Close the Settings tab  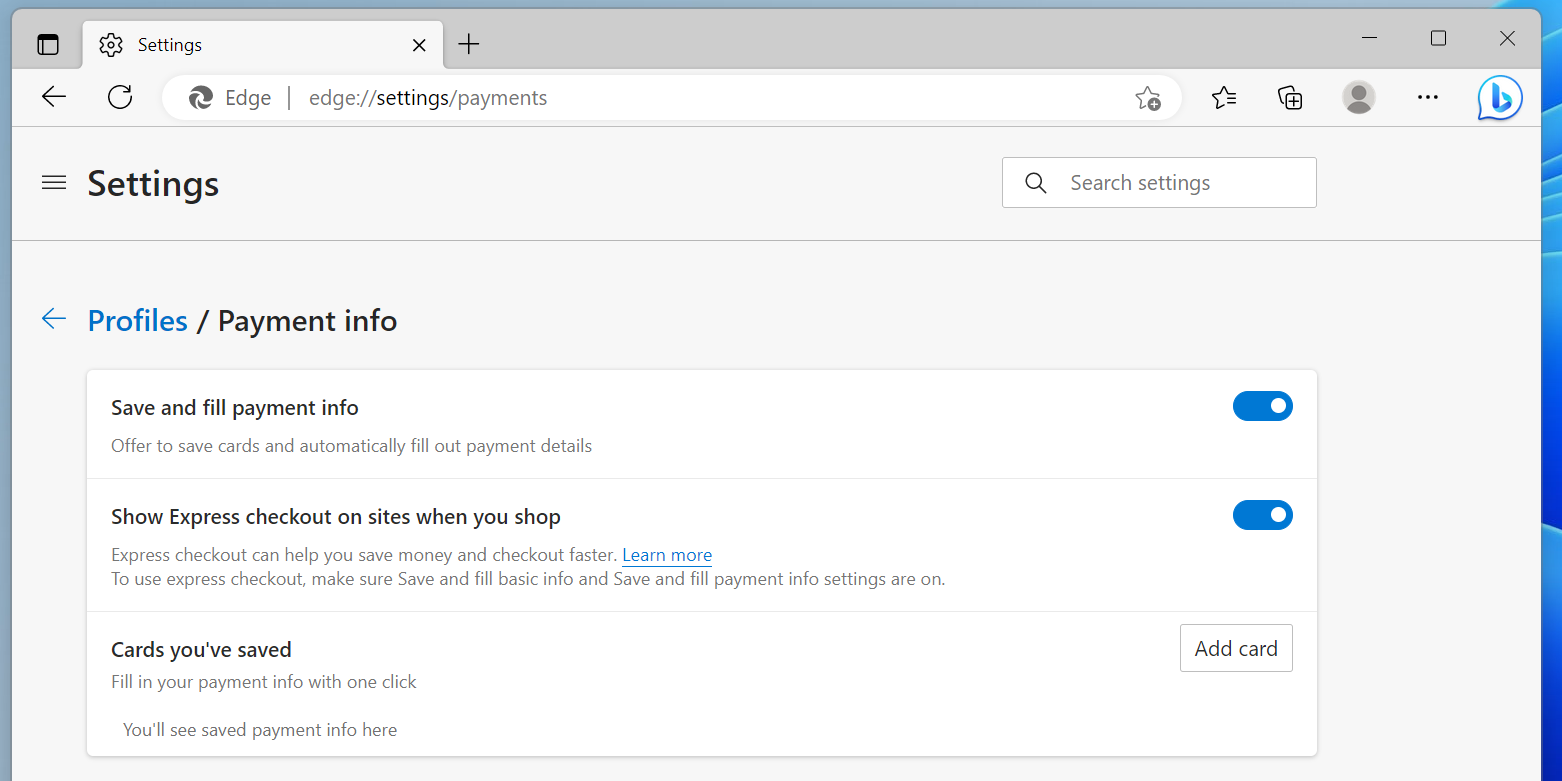pyautogui.click(x=420, y=45)
